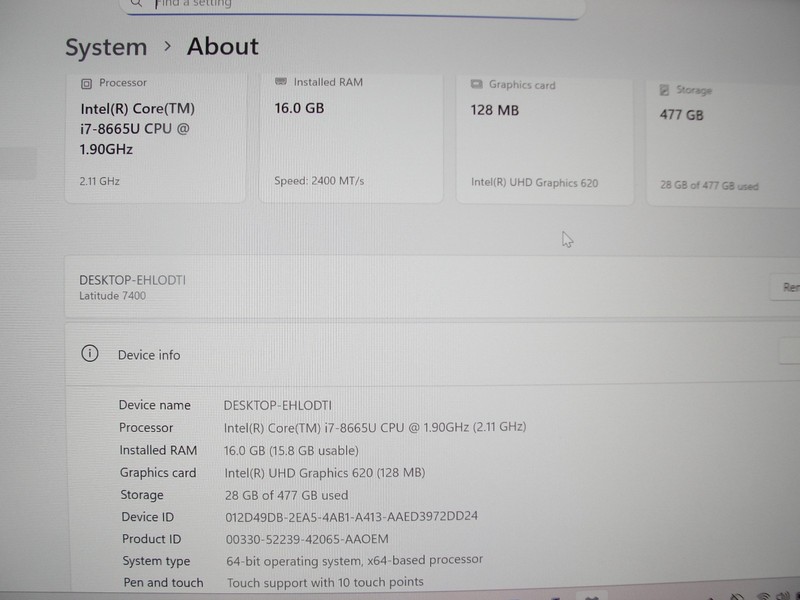Click the Installed RAM memory icon
Viewport: 800px width, 600px height.
point(281,82)
